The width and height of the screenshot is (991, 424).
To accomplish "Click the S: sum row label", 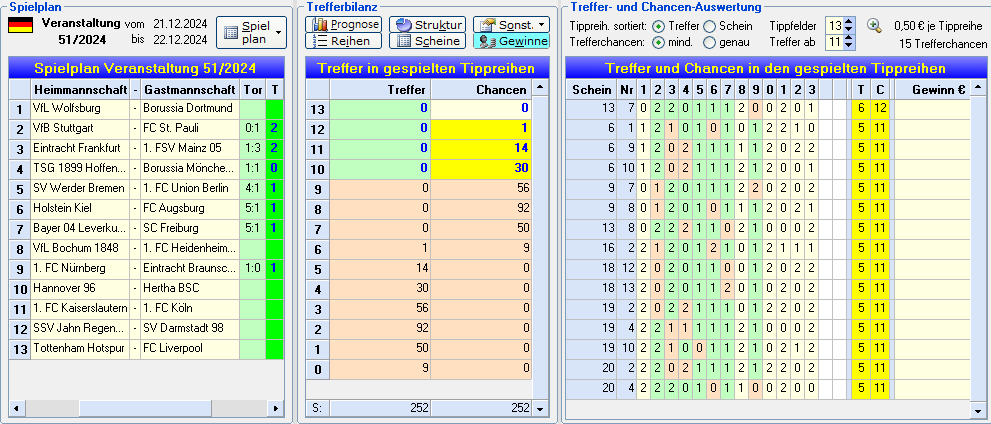I will [x=318, y=408].
